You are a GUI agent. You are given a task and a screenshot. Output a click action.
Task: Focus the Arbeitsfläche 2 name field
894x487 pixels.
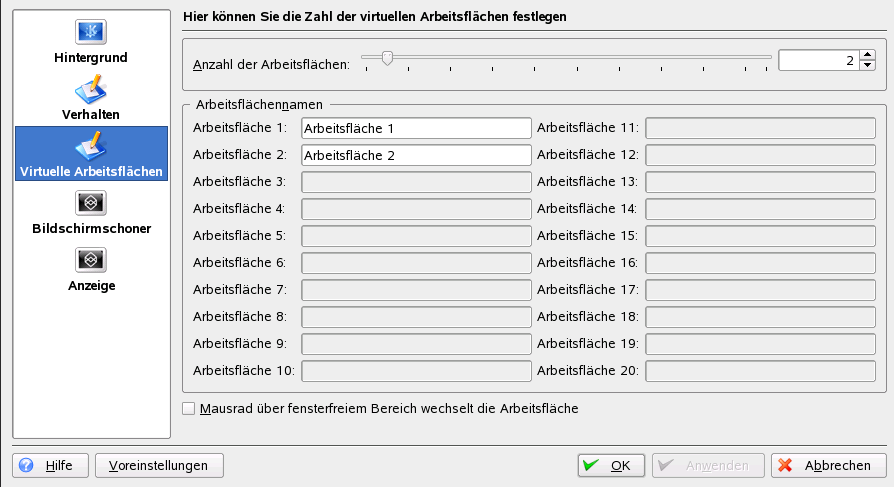pyautogui.click(x=415, y=155)
